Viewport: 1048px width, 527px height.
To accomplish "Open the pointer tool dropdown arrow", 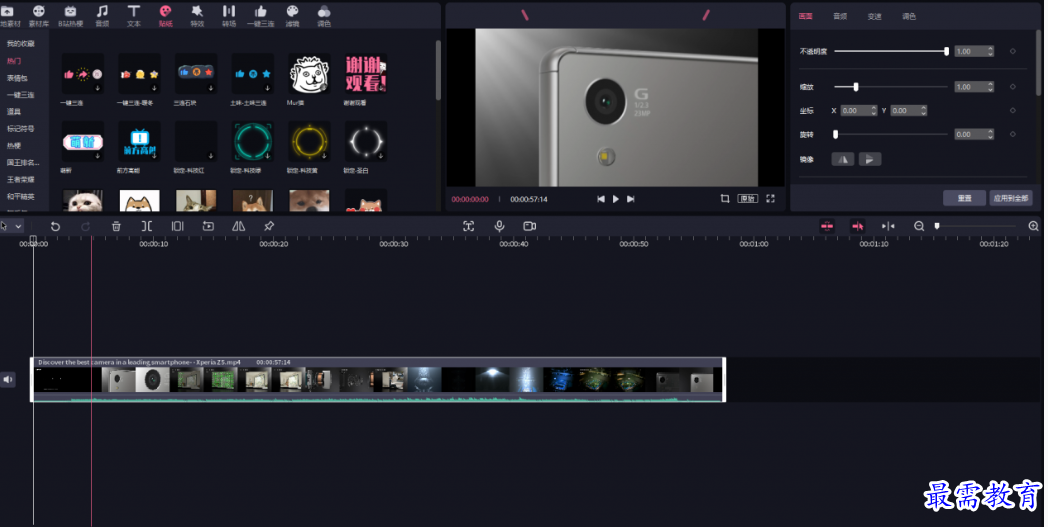I will (19, 226).
